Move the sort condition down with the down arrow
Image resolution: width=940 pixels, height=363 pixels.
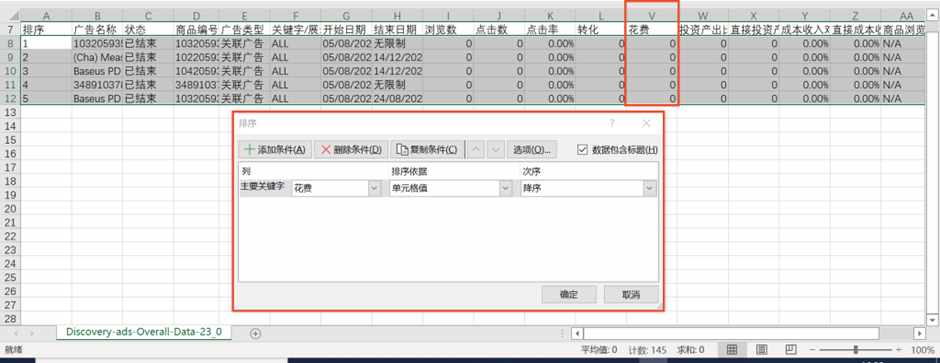click(x=495, y=150)
